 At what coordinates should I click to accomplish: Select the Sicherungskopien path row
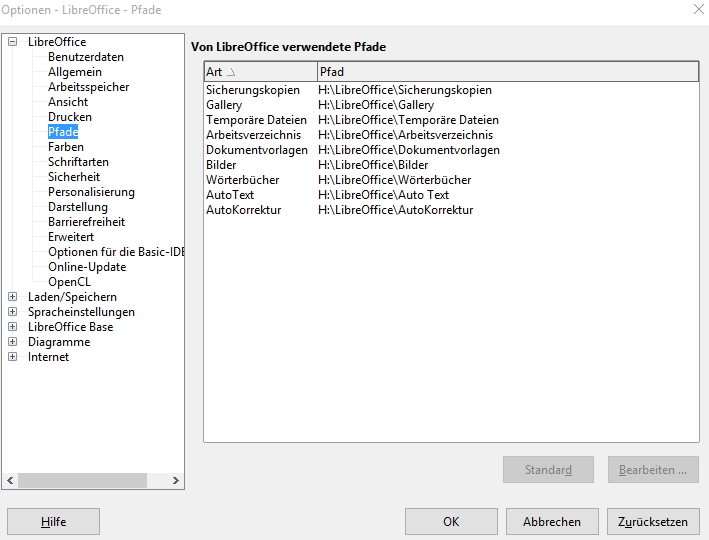pos(451,90)
